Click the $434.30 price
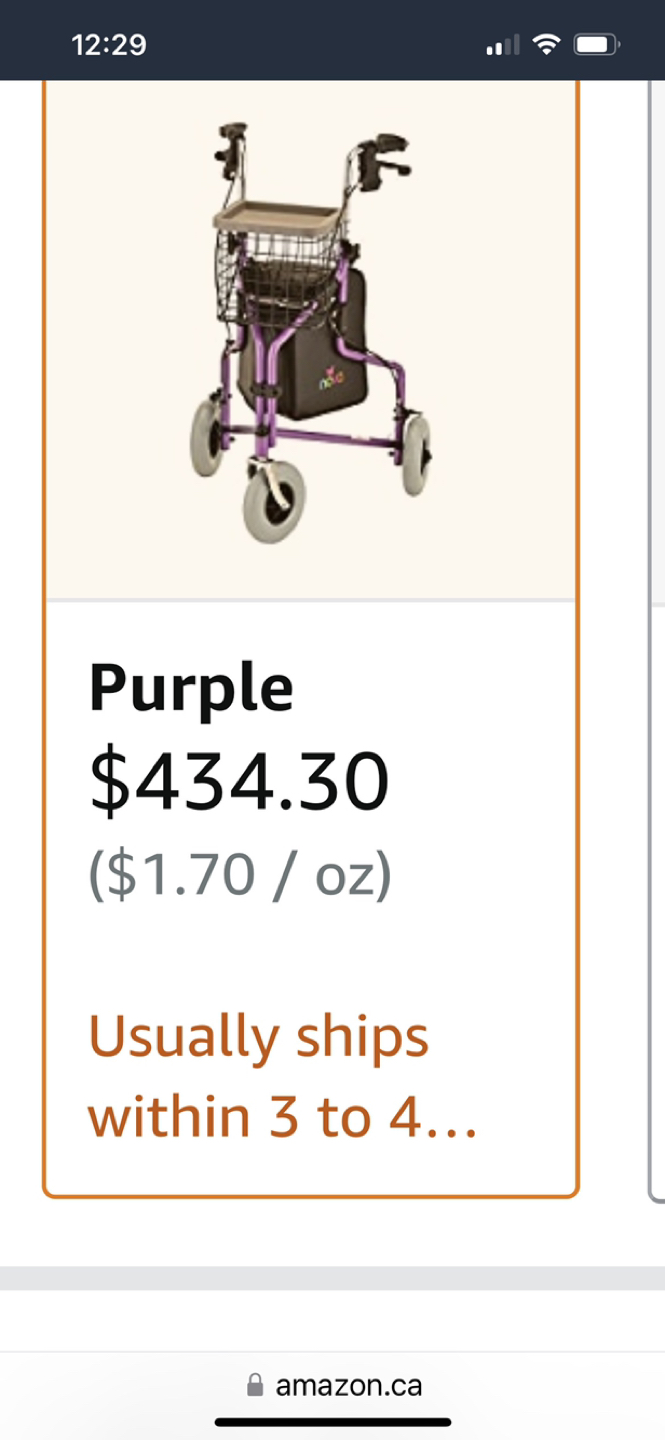The image size is (665, 1440). point(239,782)
